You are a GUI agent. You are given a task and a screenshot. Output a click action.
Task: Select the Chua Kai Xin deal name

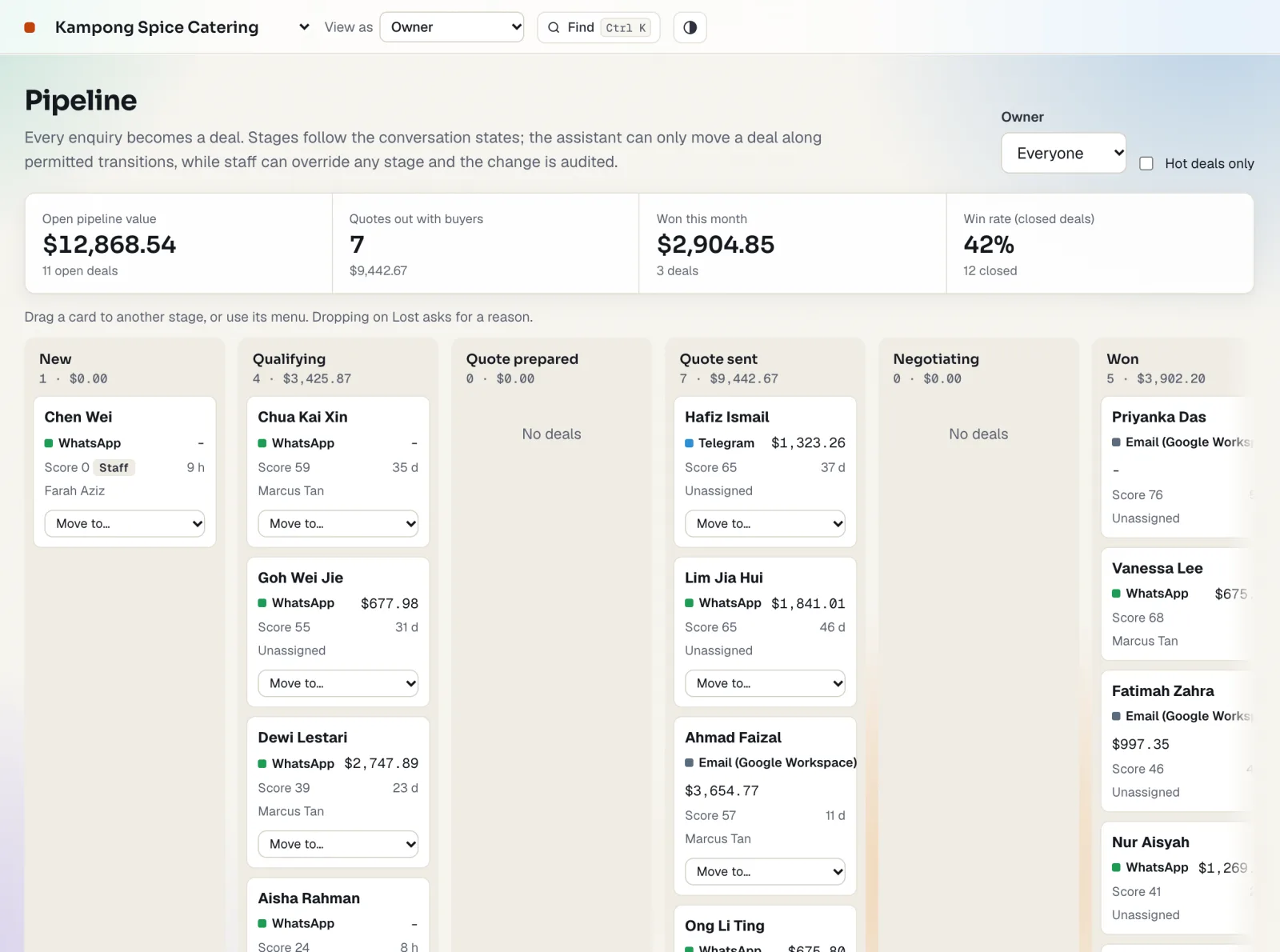click(302, 417)
